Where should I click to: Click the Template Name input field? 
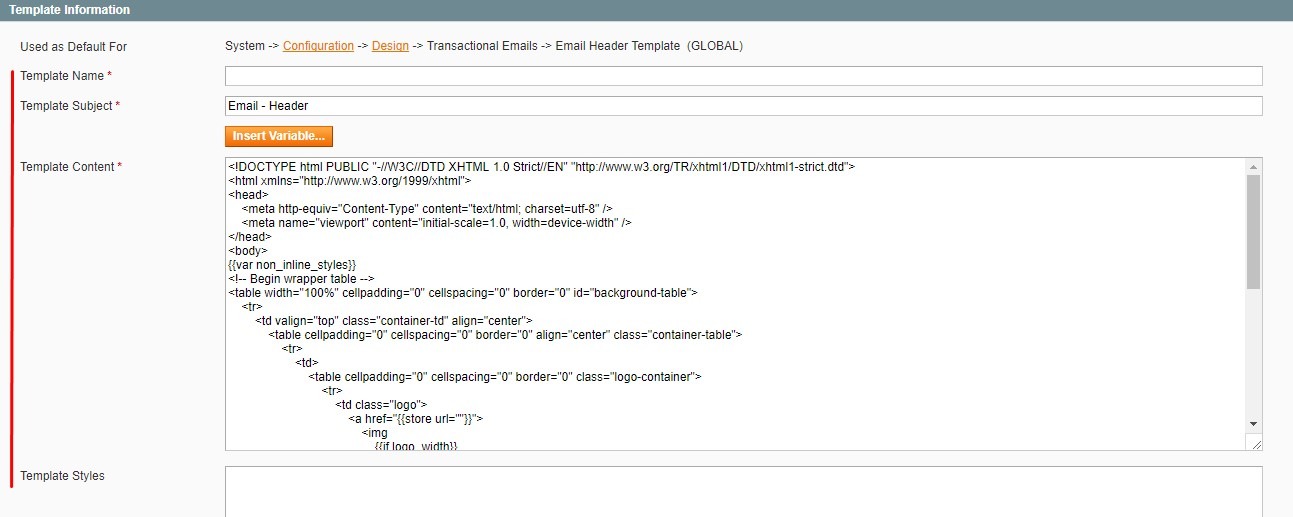click(743, 76)
